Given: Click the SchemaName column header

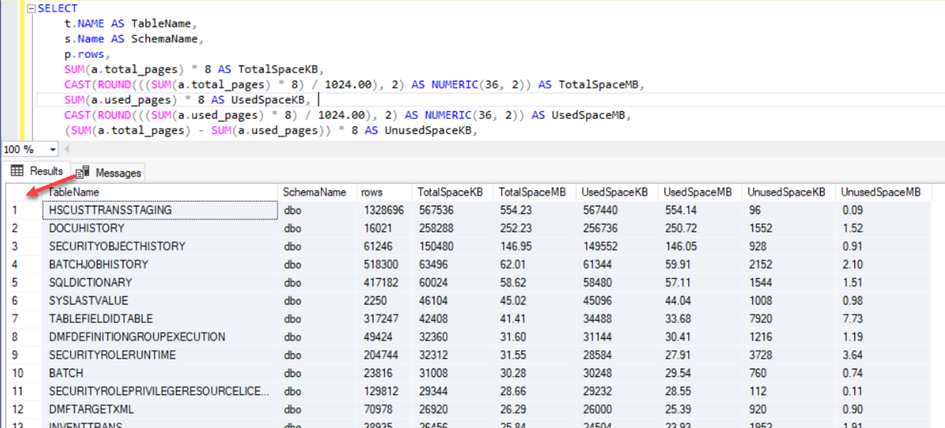Looking at the screenshot, I should (314, 191).
